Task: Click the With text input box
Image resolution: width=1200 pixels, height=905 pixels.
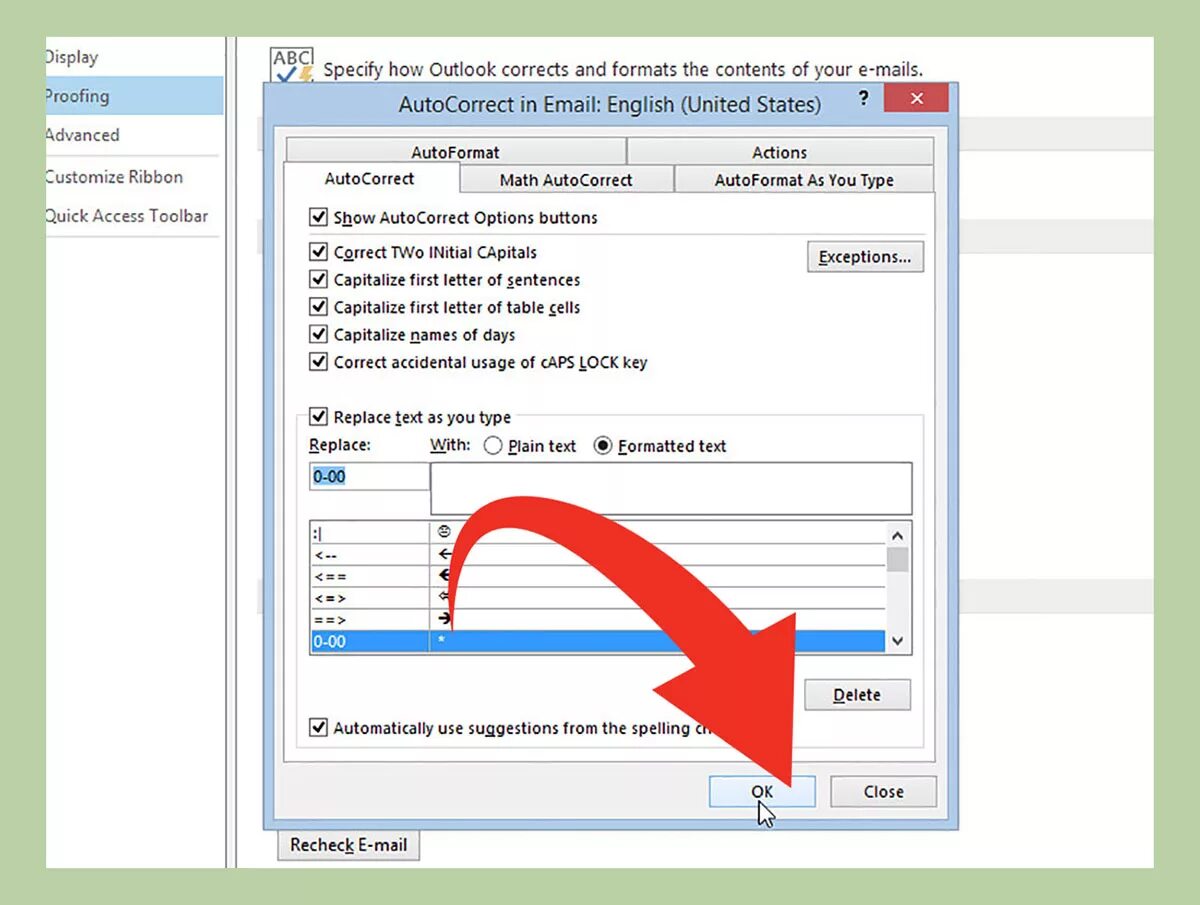Action: 671,489
